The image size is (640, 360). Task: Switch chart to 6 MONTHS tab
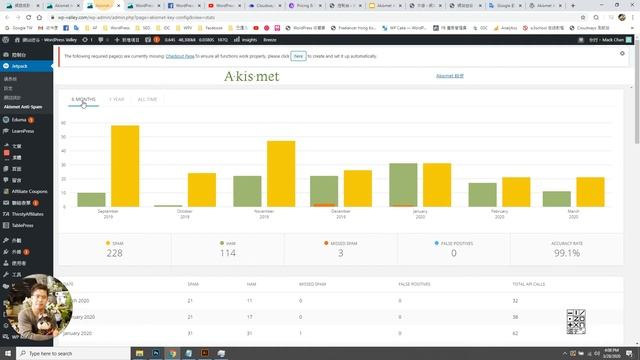[x=83, y=100]
